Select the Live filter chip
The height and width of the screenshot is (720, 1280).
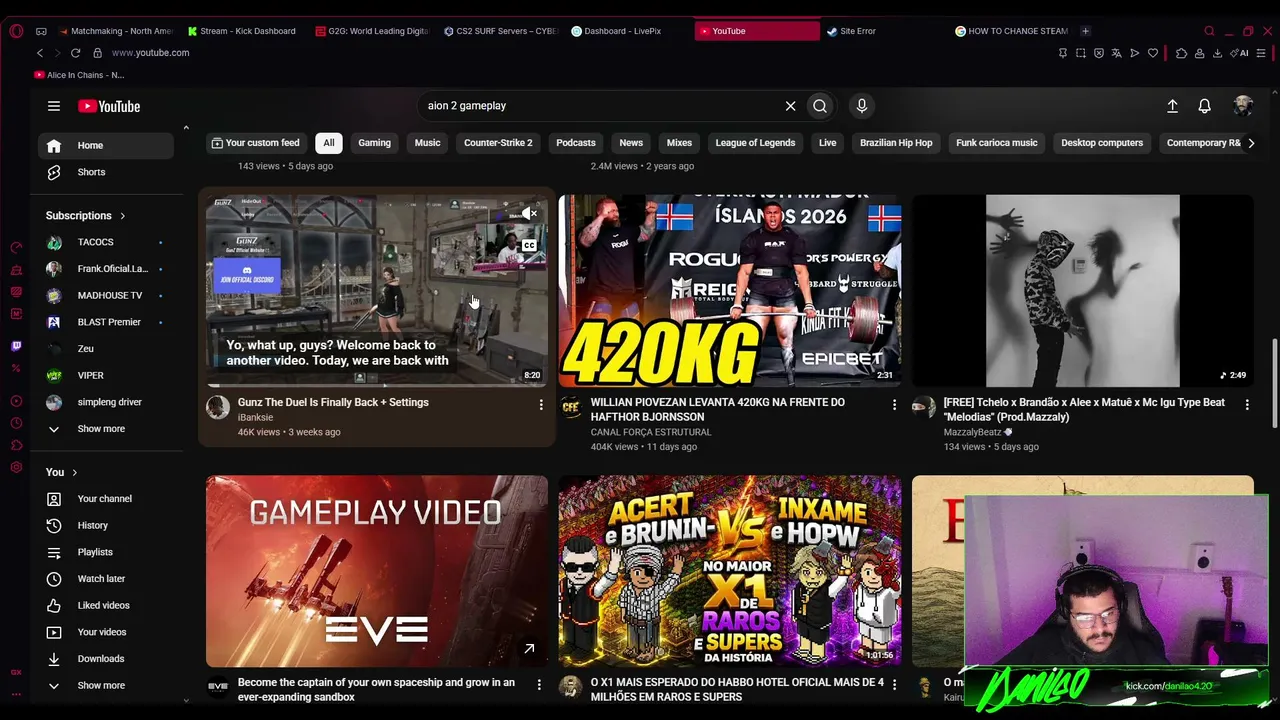pos(827,143)
